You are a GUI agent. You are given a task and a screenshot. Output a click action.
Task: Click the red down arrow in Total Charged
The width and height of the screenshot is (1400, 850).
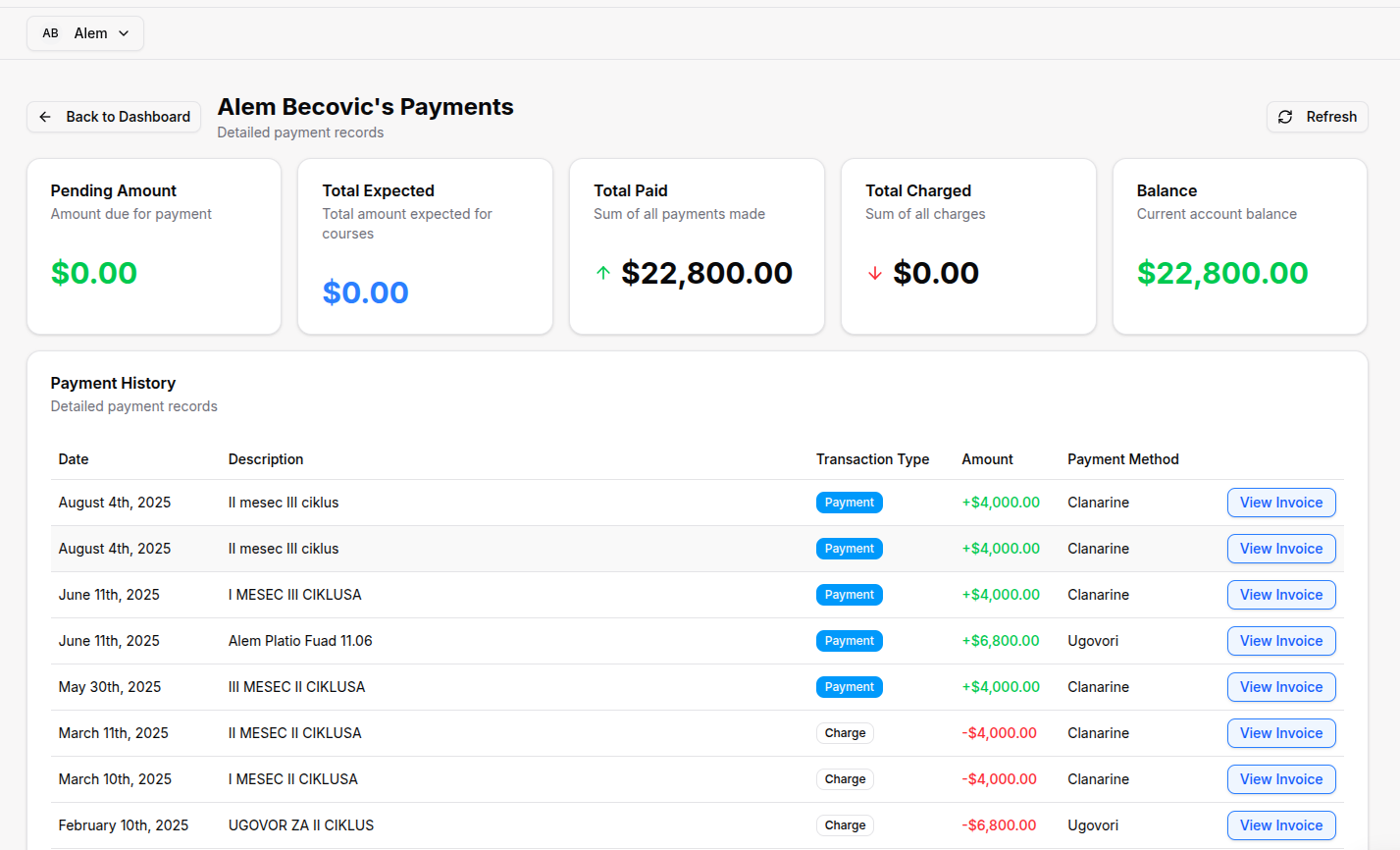tap(875, 273)
